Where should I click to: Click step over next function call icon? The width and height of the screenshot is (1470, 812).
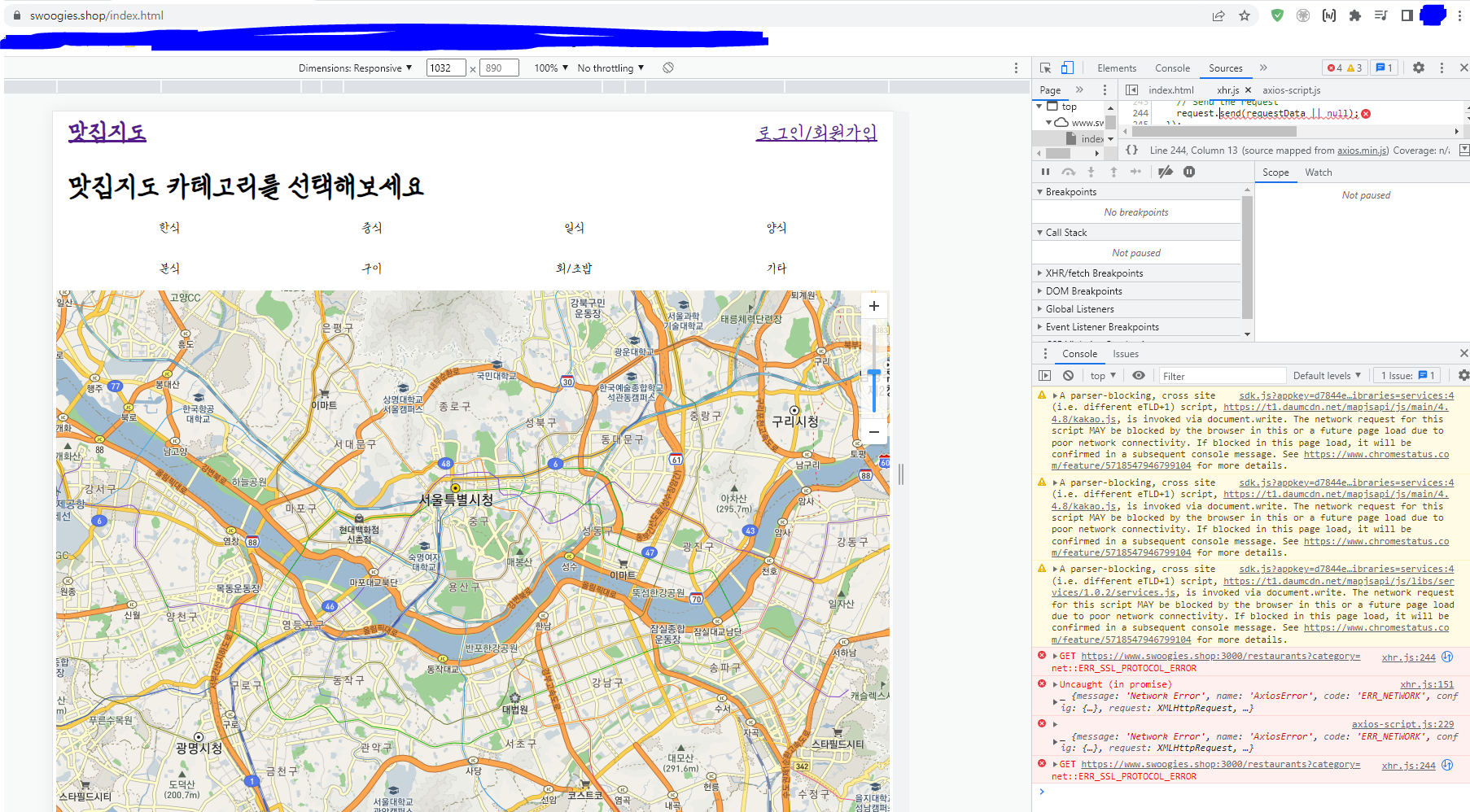click(x=1069, y=172)
